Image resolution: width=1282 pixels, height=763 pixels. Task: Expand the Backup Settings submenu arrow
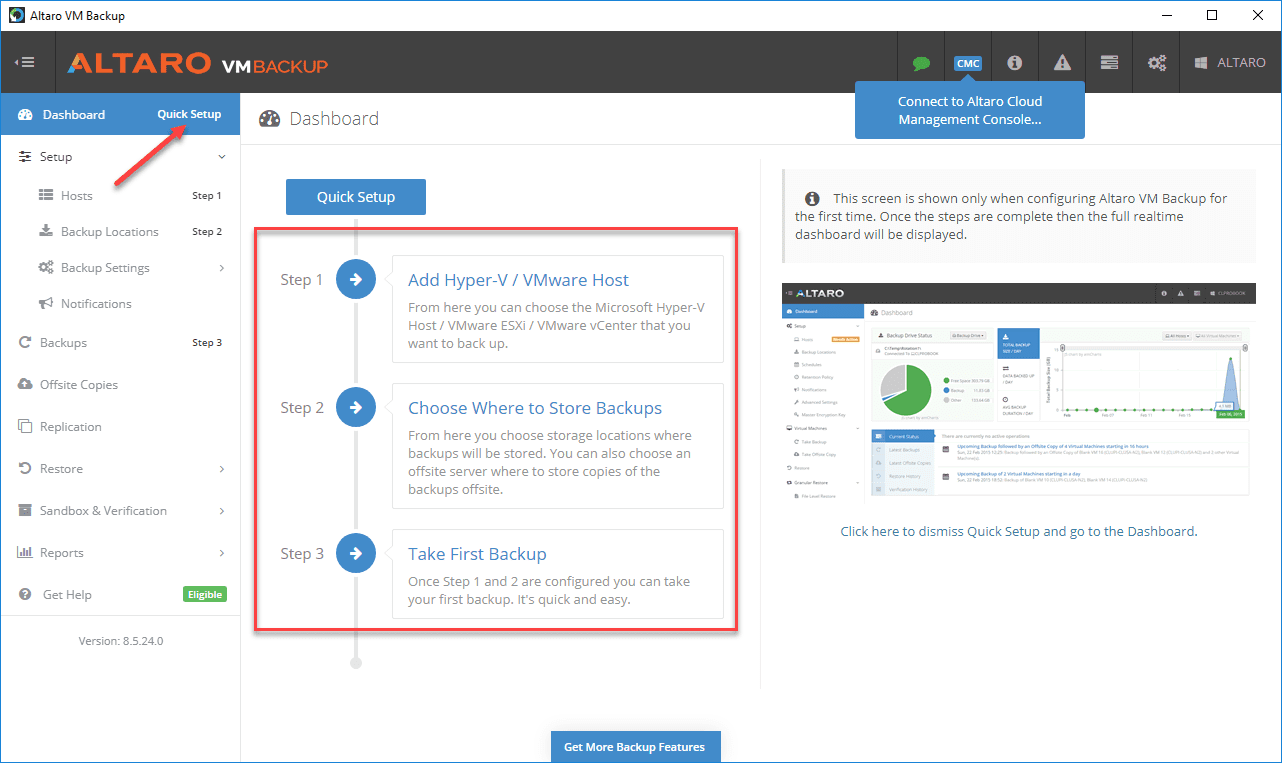pyautogui.click(x=222, y=268)
